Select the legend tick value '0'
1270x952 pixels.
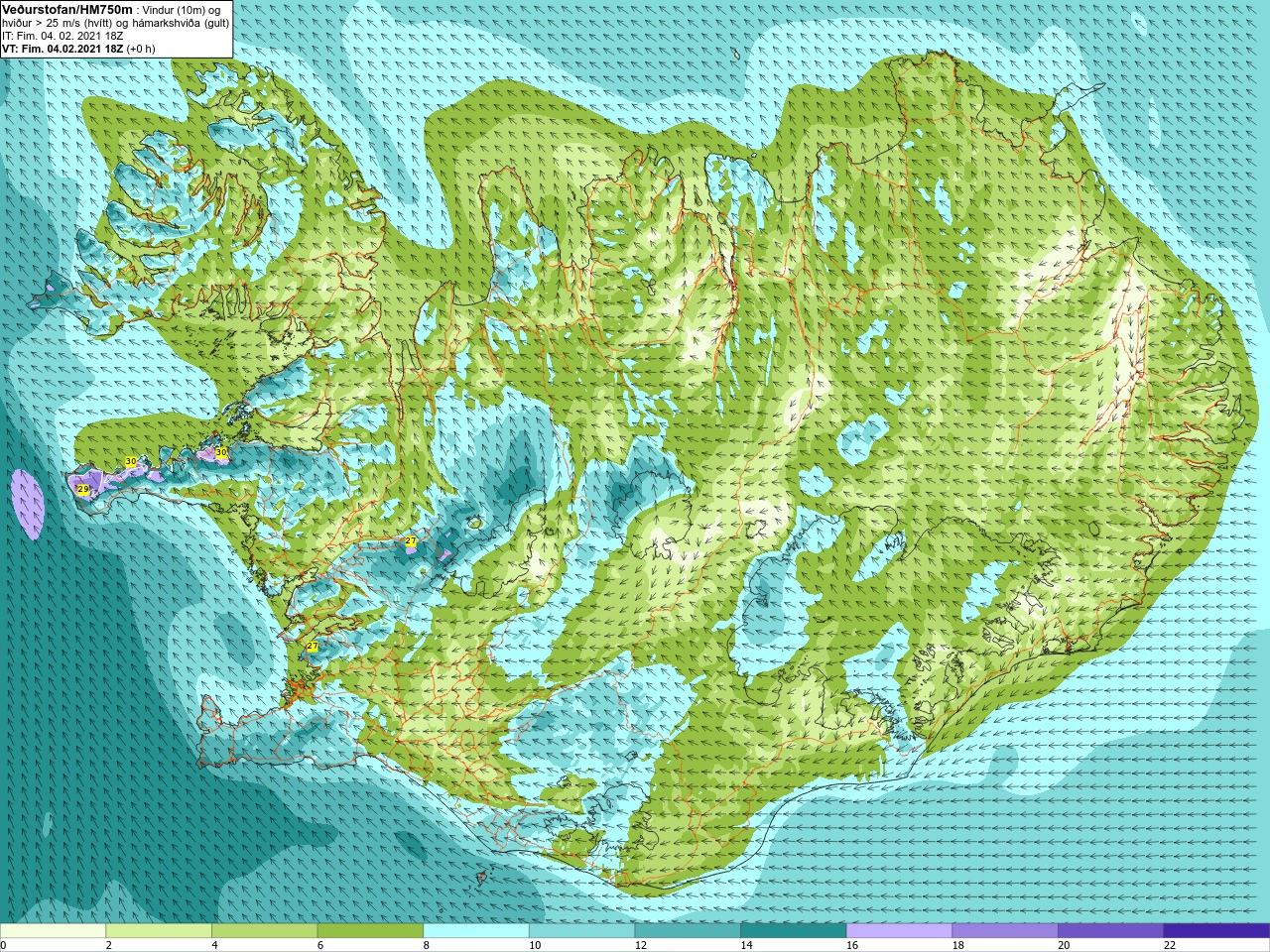pyautogui.click(x=3, y=945)
